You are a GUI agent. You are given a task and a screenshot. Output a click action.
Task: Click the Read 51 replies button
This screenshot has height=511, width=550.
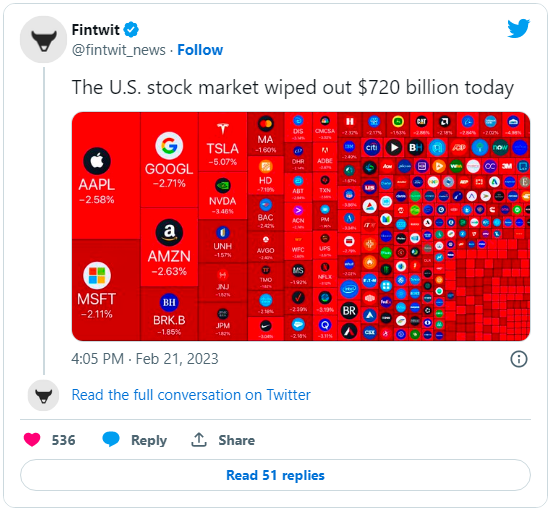coord(275,475)
